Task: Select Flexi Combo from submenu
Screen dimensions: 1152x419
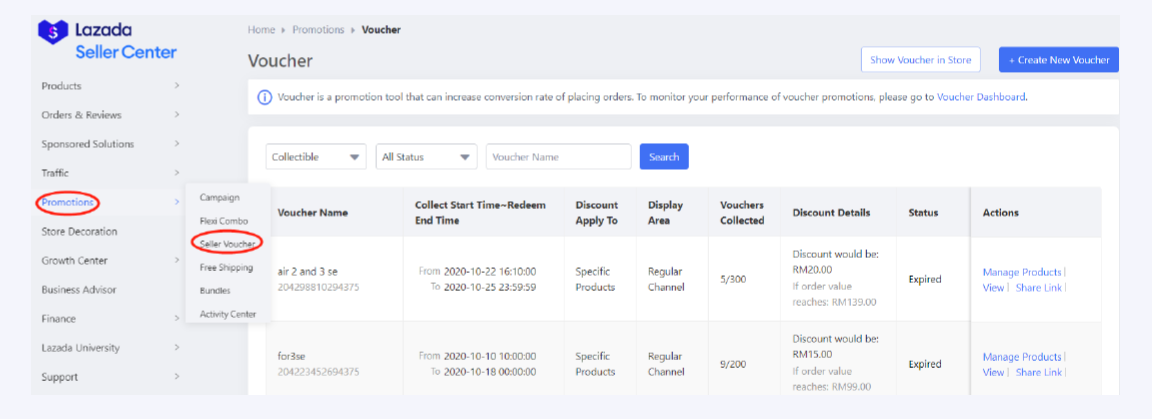Action: [223, 221]
